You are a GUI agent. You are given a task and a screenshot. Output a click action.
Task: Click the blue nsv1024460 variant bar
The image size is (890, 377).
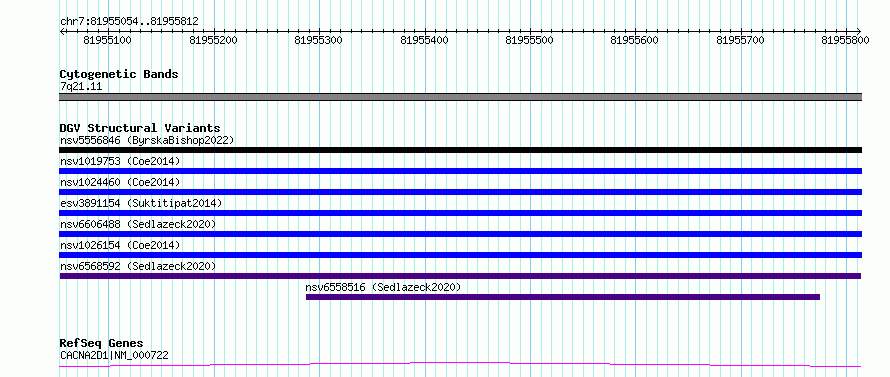click(x=460, y=192)
